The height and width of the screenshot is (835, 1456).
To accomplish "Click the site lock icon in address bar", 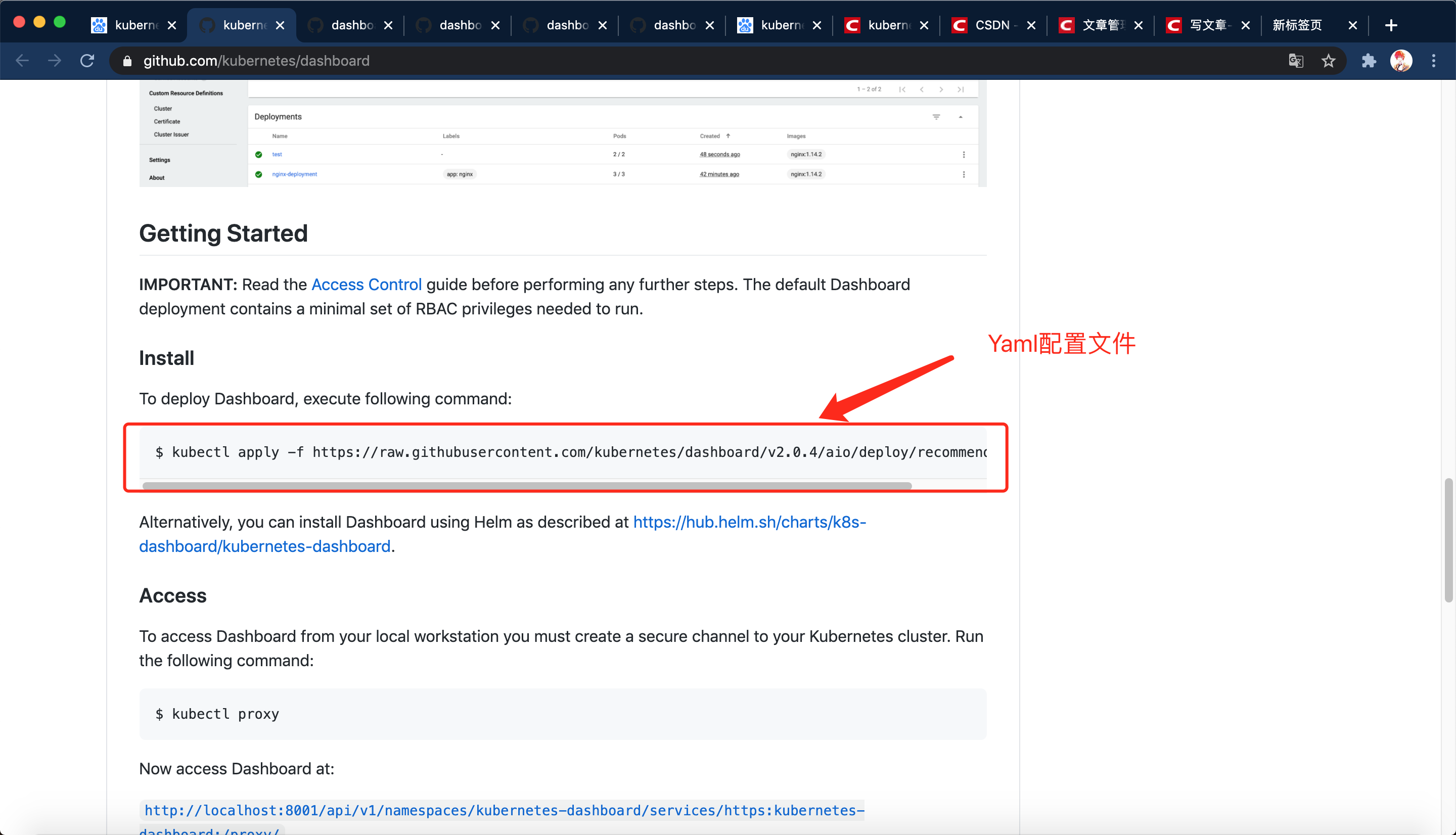I will 127,61.
